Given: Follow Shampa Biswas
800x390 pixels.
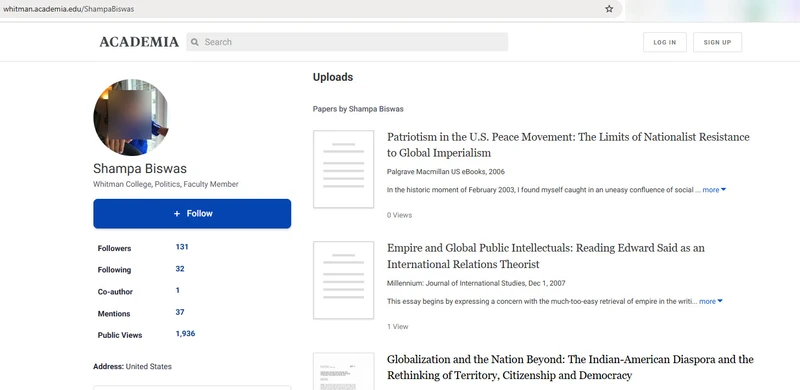Looking at the screenshot, I should 192,213.
